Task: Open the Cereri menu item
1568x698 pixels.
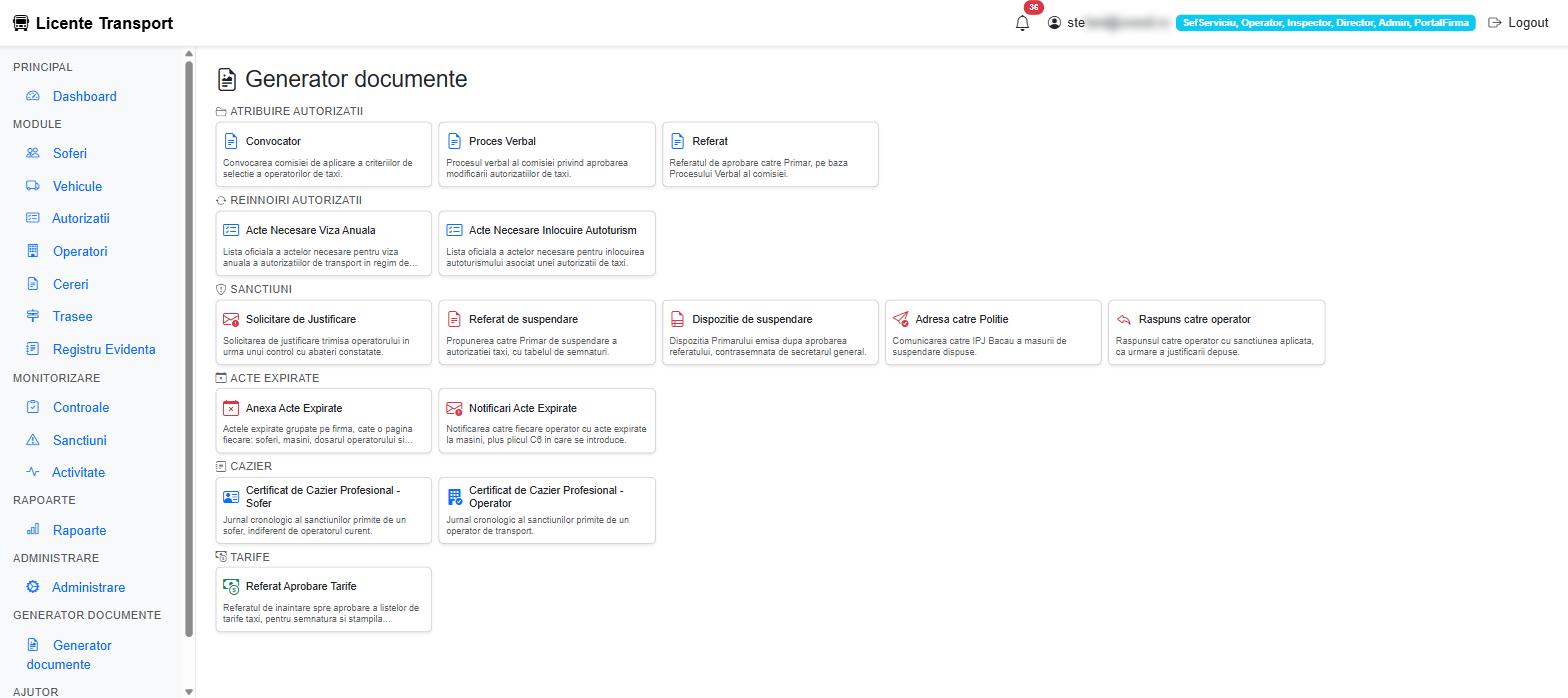Action: click(70, 284)
